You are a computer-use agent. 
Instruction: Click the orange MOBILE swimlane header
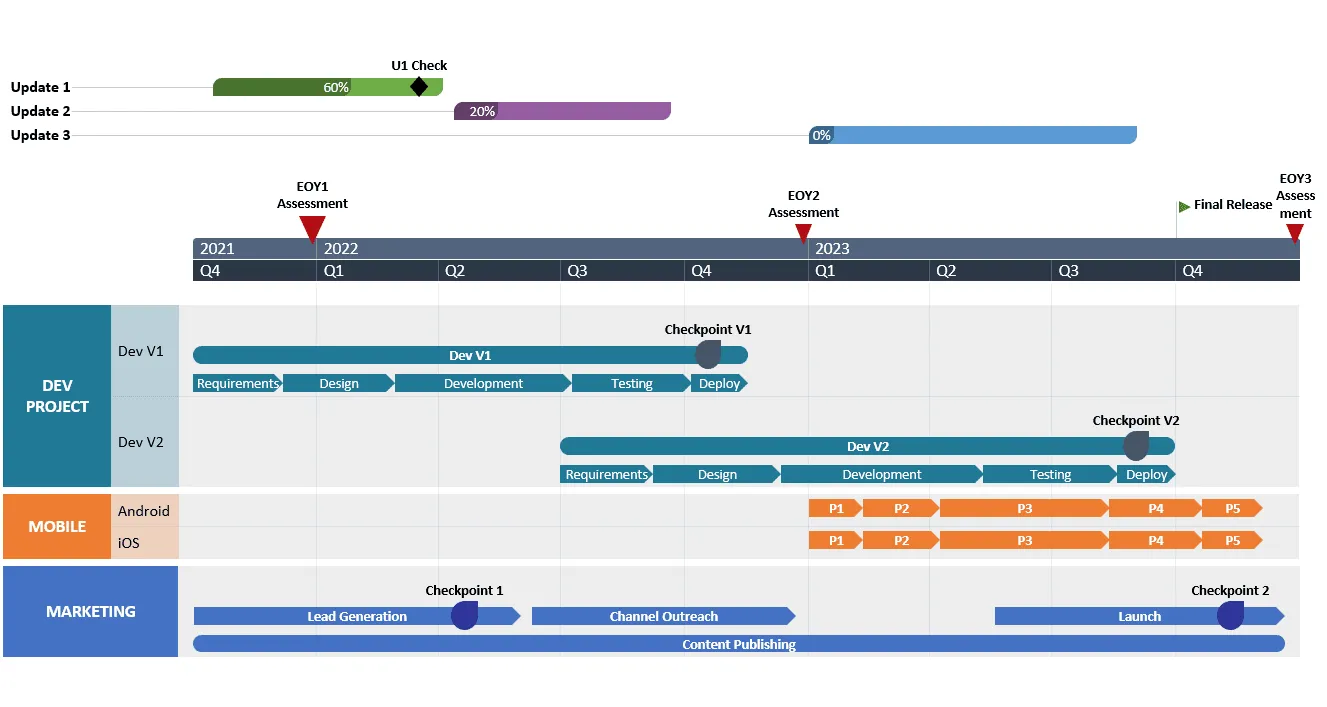(x=57, y=526)
